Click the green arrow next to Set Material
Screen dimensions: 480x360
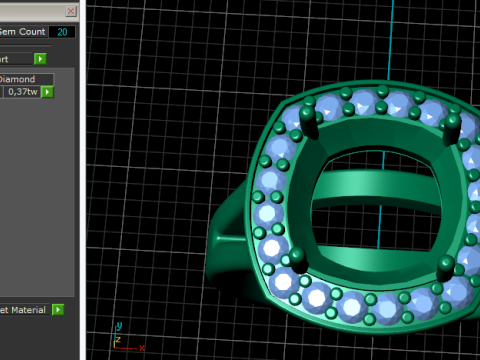(x=58, y=310)
